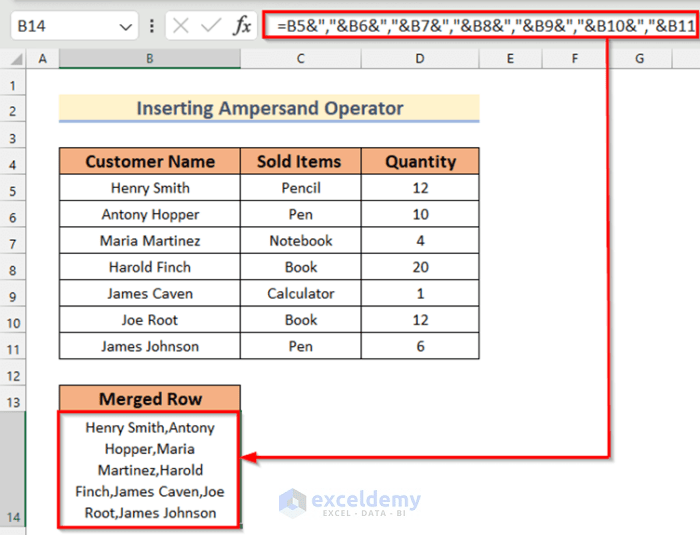Image resolution: width=700 pixels, height=535 pixels.
Task: Select the Book cell in Joe Root row
Action: [x=300, y=319]
